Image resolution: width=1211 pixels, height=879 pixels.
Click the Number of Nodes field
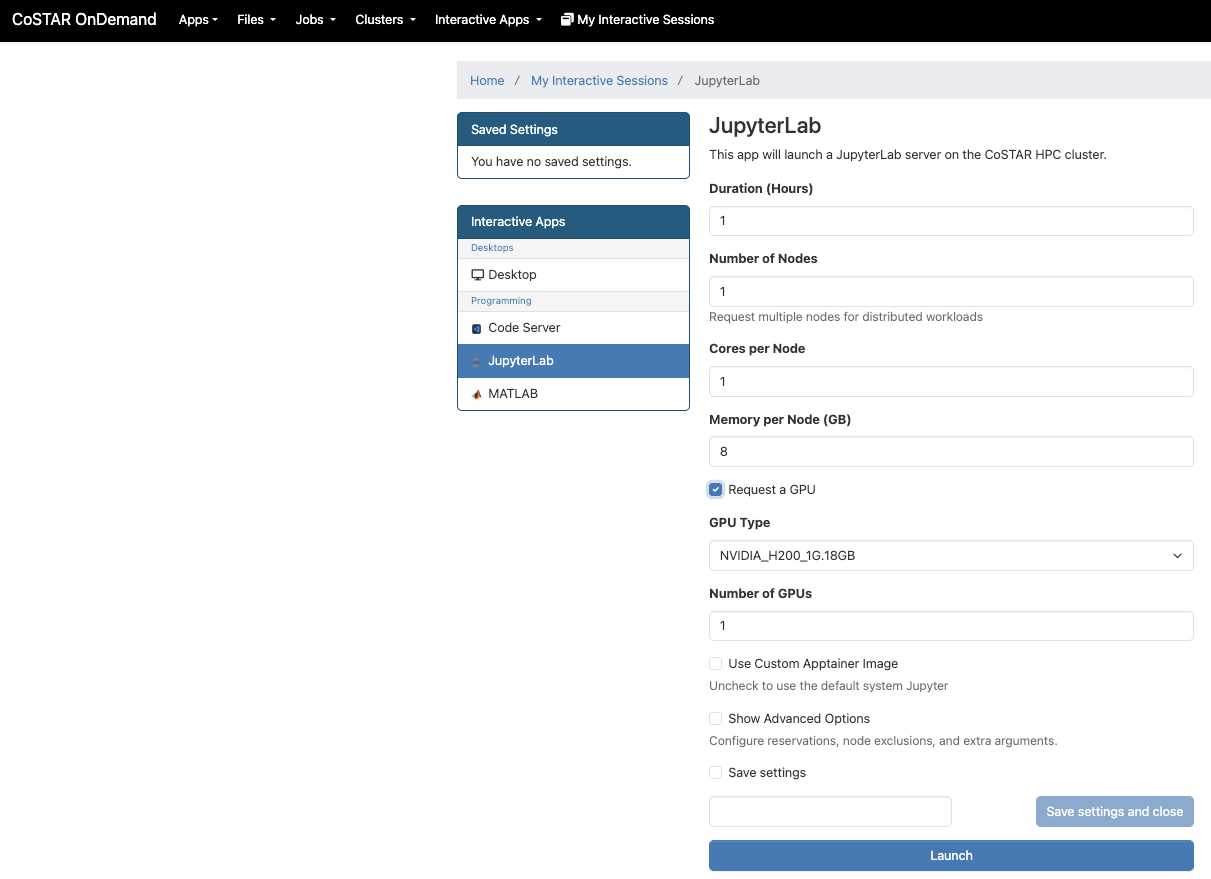951,292
